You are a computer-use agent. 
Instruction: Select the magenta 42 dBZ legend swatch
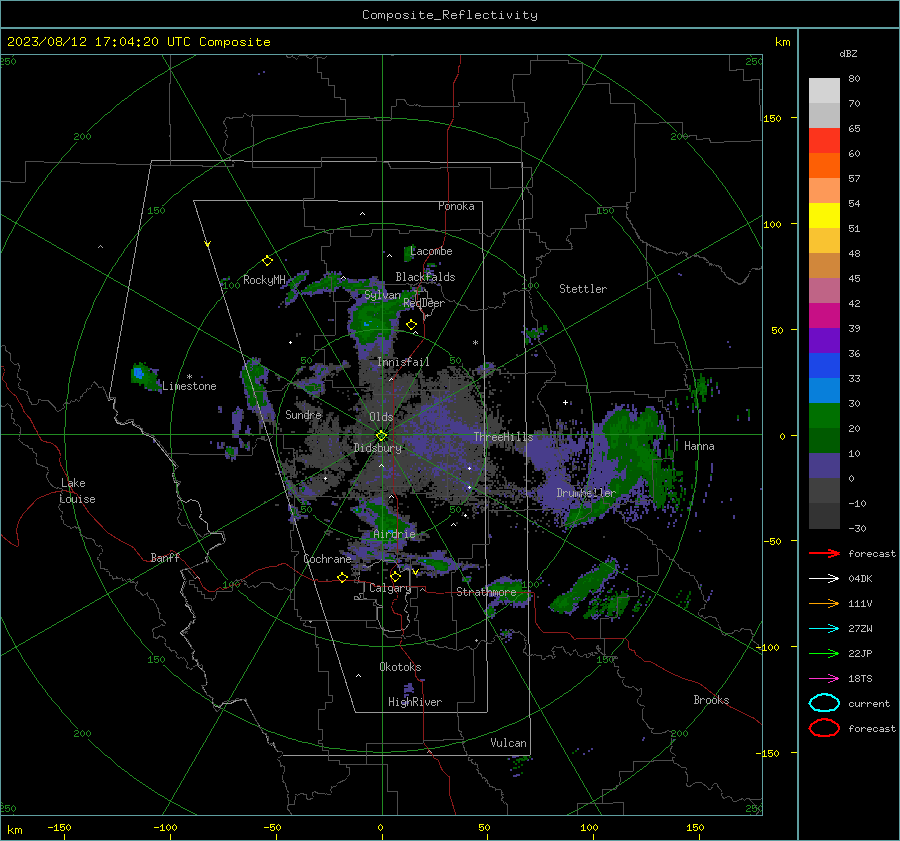[x=824, y=316]
